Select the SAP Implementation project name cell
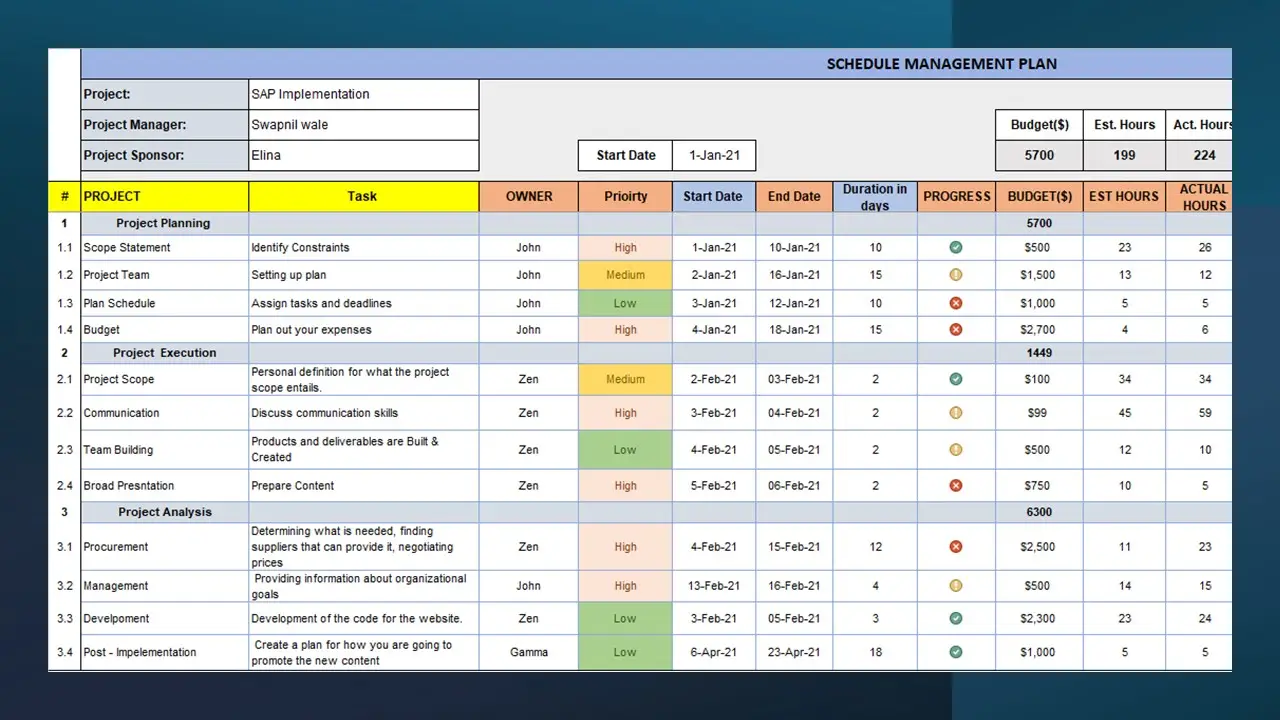 [363, 94]
